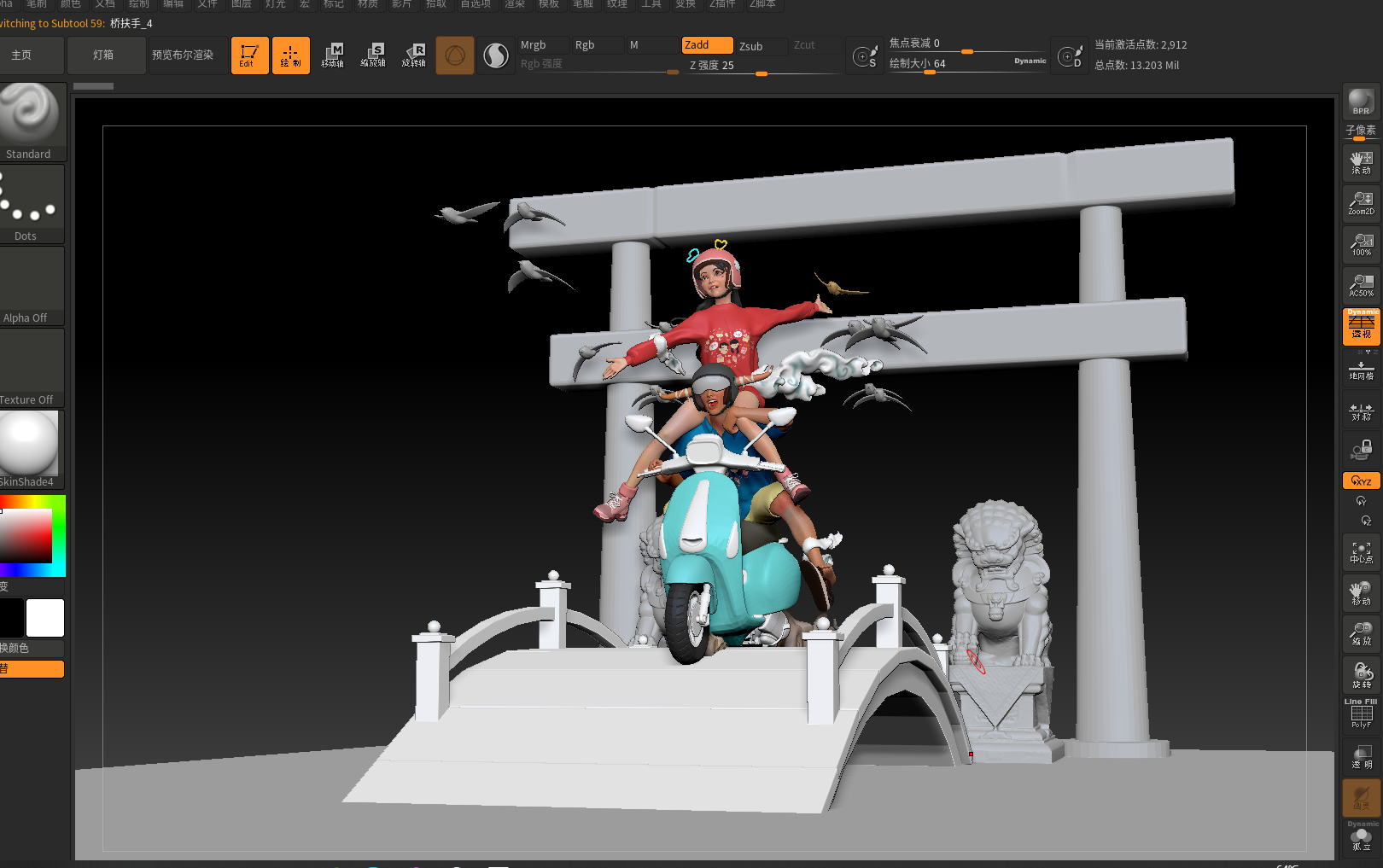Adjust the Z强度 intensity slider
The width and height of the screenshot is (1383, 868).
click(x=763, y=66)
